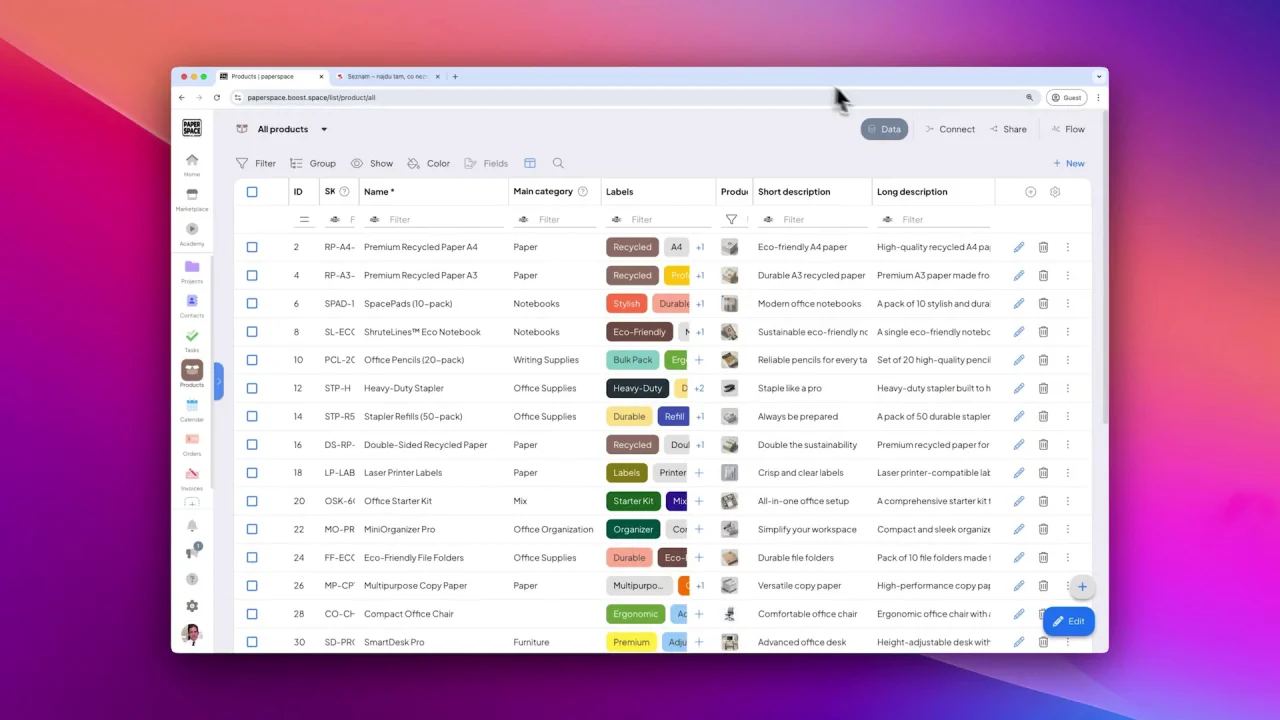1280x720 pixels.
Task: Switch to the Data view tab
Action: point(884,129)
